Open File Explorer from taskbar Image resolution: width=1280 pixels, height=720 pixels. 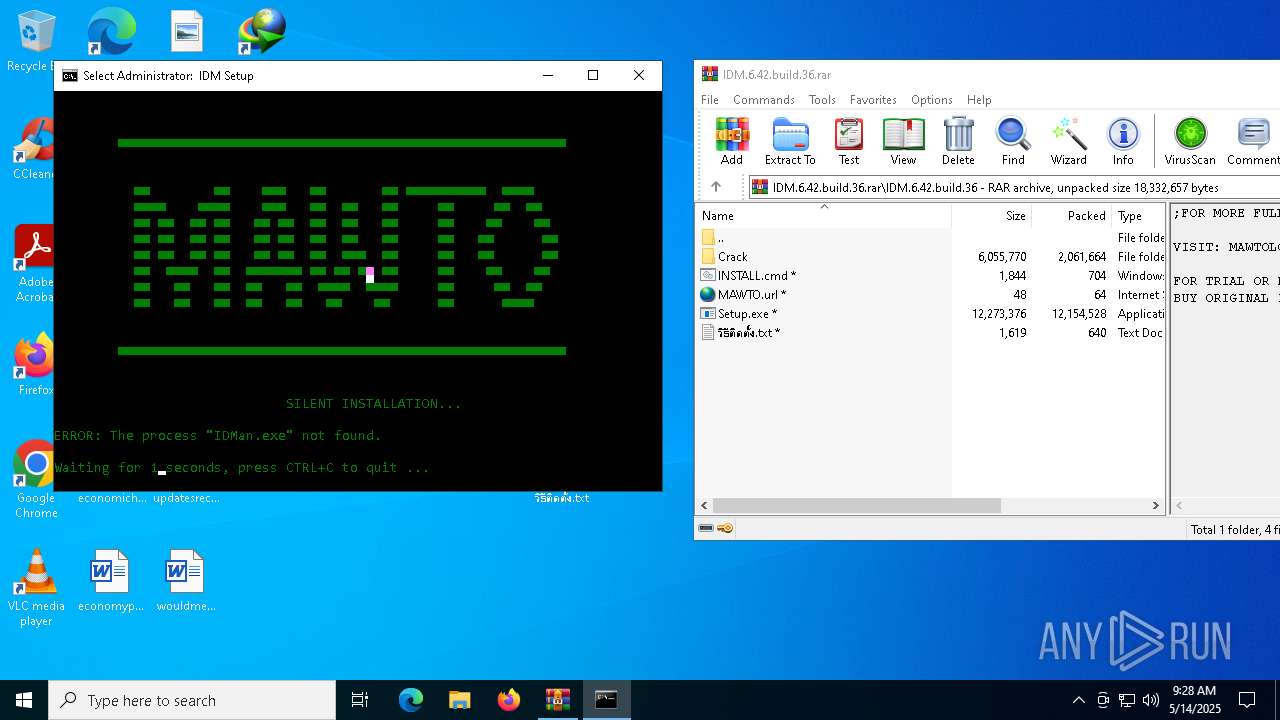pyautogui.click(x=460, y=700)
